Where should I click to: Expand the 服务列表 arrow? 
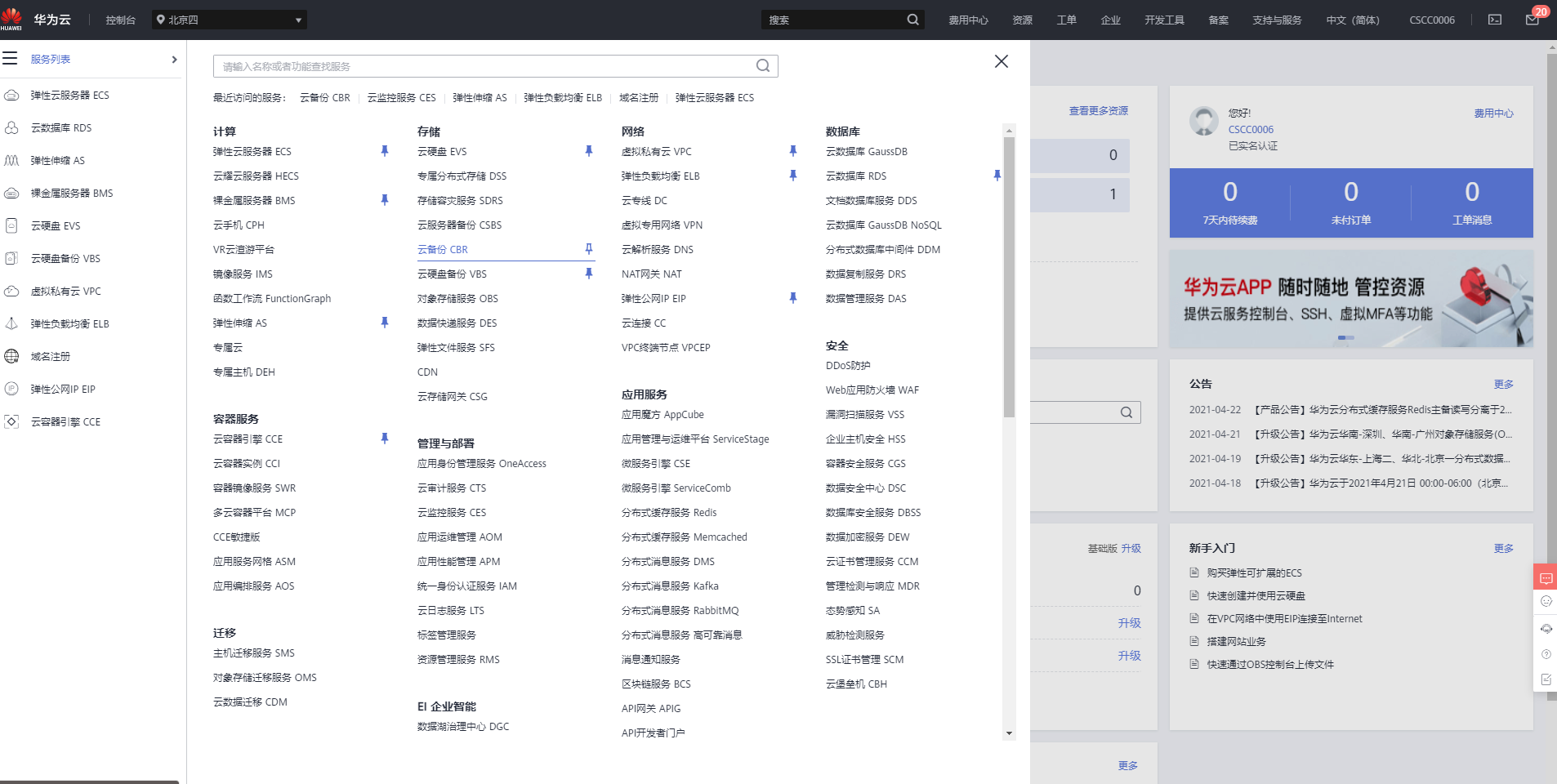(x=174, y=59)
